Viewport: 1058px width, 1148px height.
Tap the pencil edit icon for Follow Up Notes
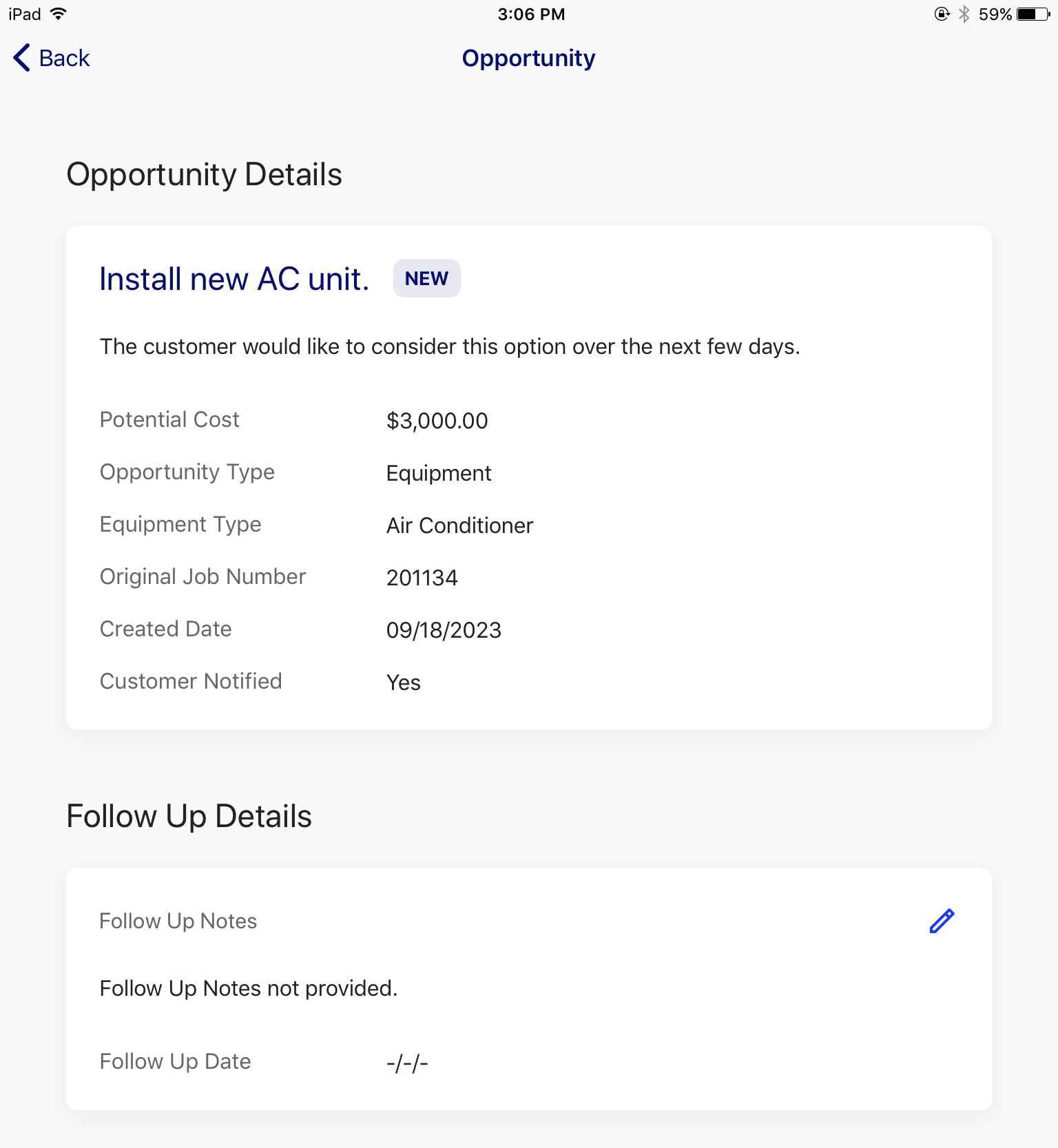pyautogui.click(x=942, y=921)
